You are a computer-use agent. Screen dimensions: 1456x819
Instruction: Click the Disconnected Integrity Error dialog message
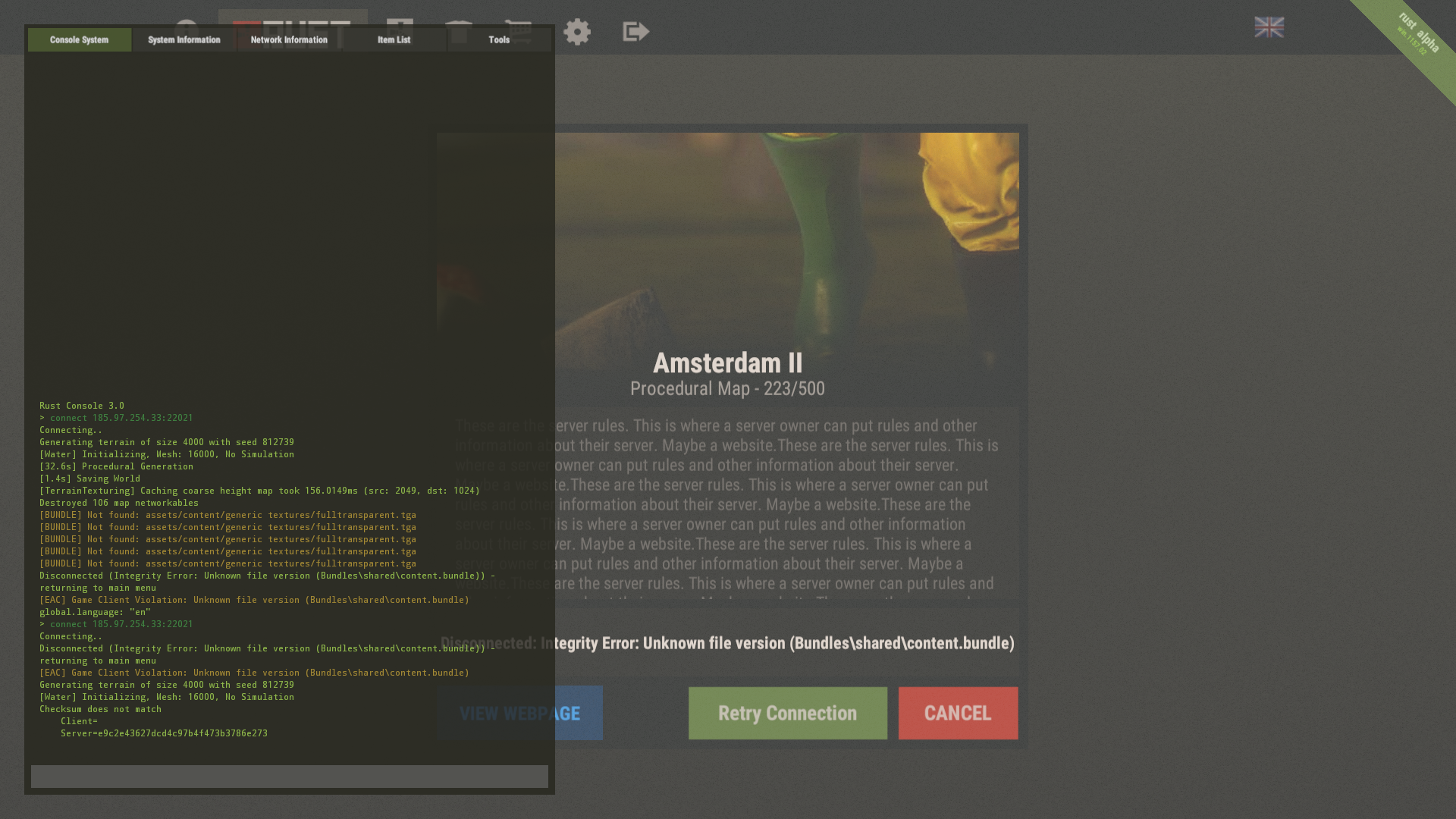(x=728, y=643)
